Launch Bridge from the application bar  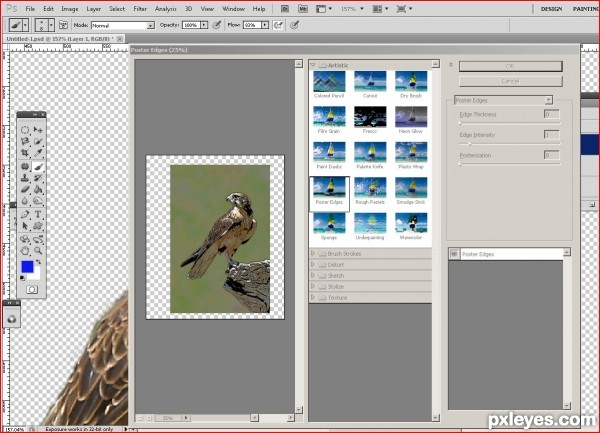(285, 8)
